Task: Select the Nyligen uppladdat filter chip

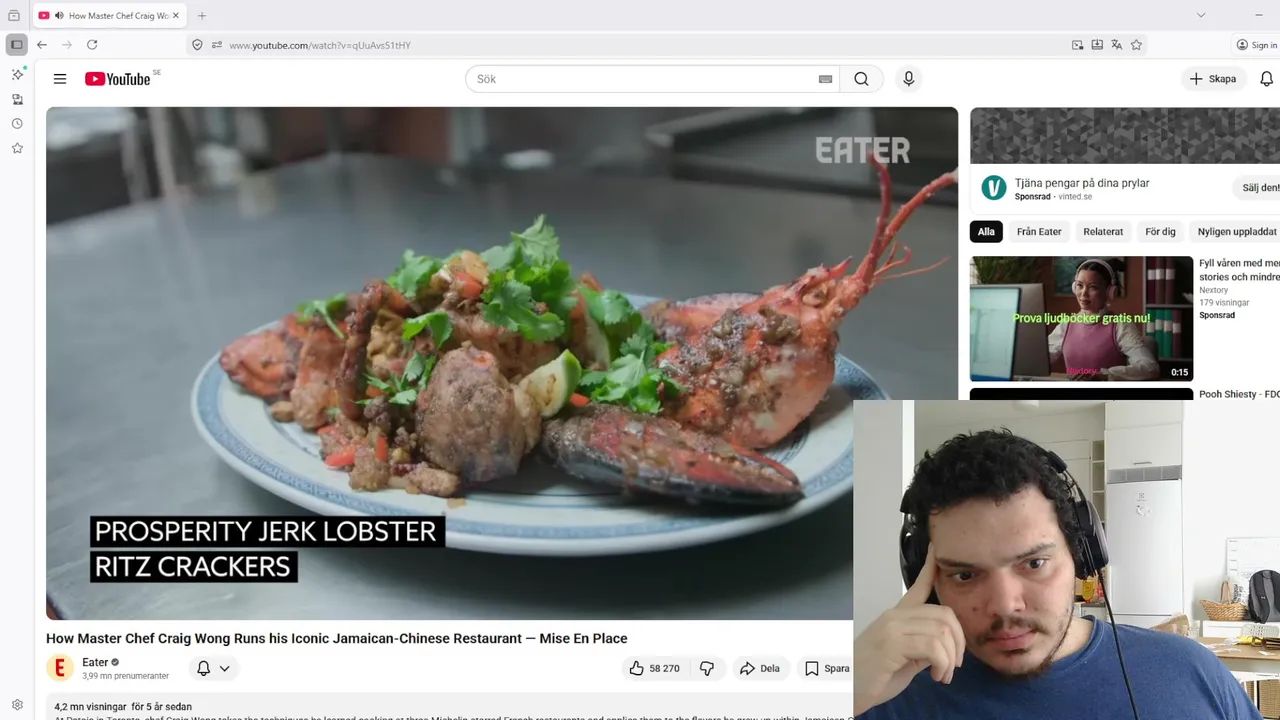Action: point(1237,231)
